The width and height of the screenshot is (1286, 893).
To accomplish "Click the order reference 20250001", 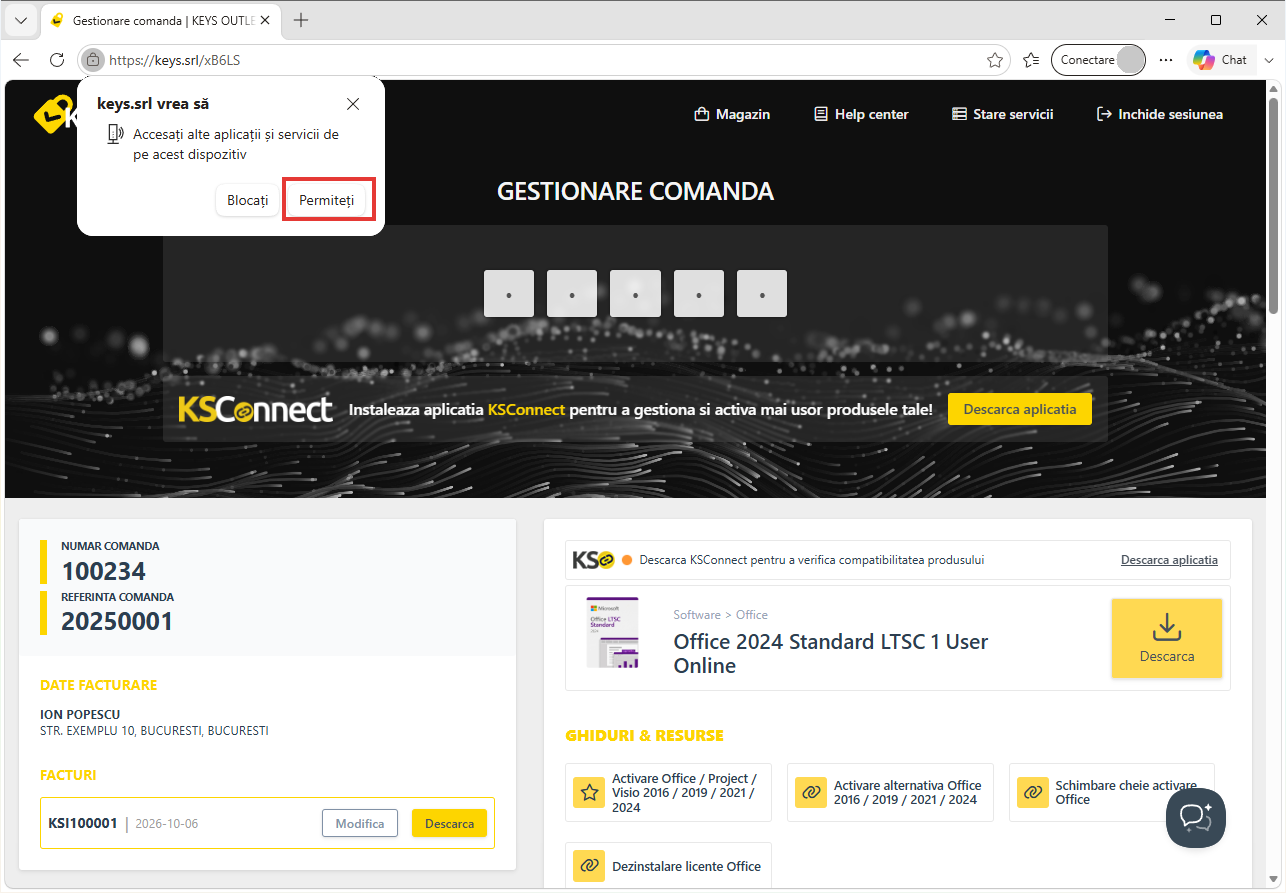I will pos(117,622).
